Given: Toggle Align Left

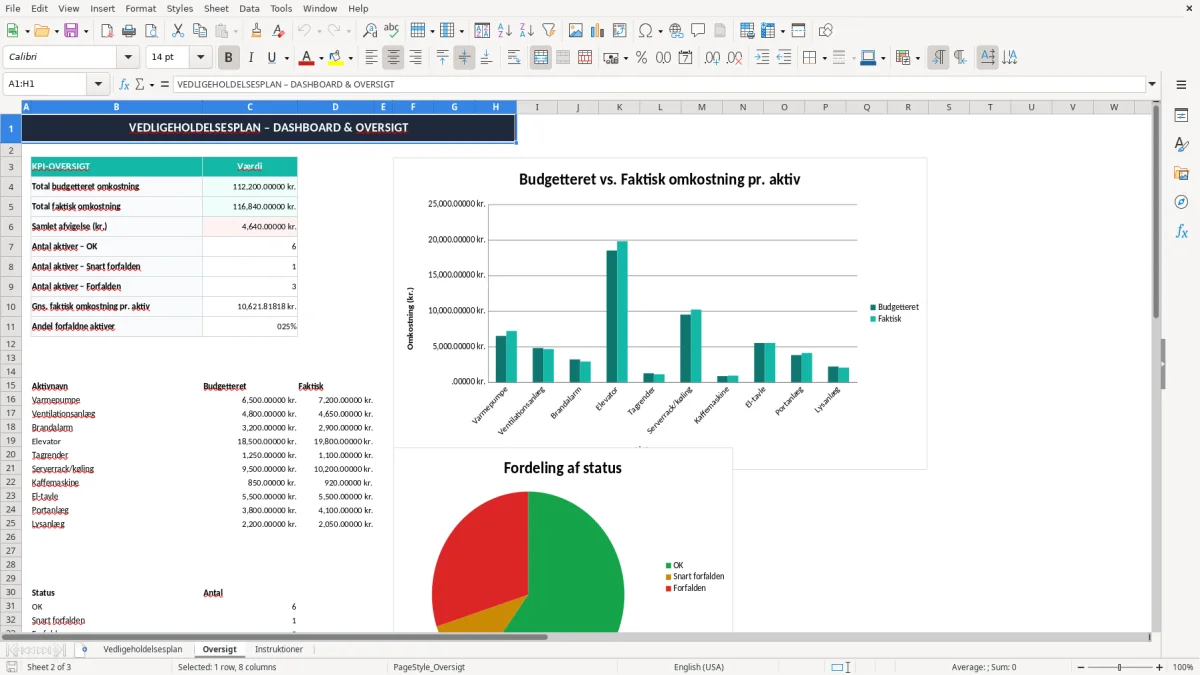Looking at the screenshot, I should pyautogui.click(x=372, y=58).
